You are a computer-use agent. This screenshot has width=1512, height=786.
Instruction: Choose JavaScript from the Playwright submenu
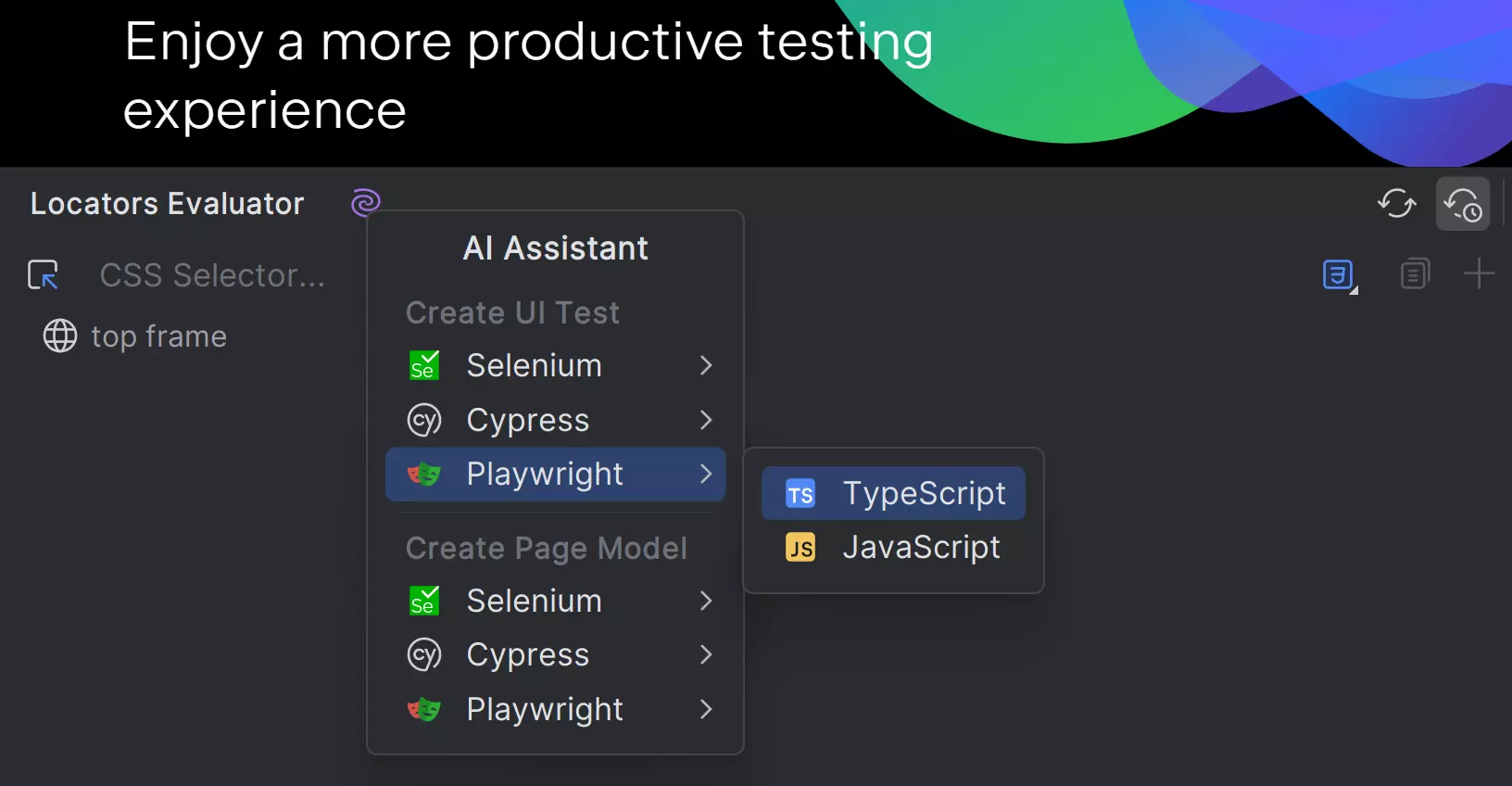tap(921, 548)
